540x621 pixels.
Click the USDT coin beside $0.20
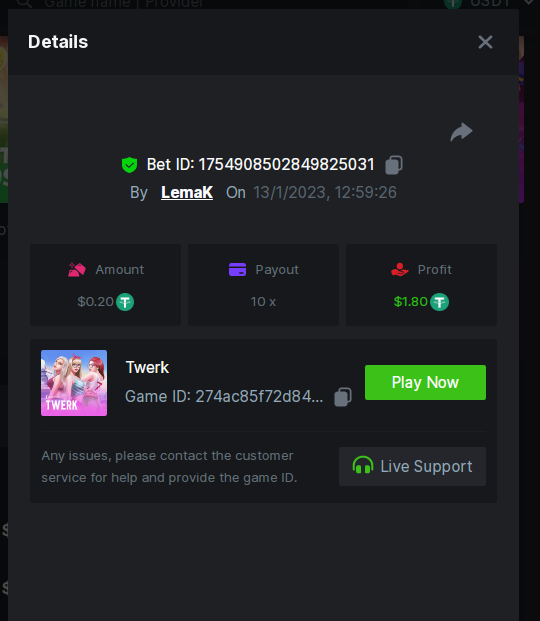pyautogui.click(x=125, y=302)
